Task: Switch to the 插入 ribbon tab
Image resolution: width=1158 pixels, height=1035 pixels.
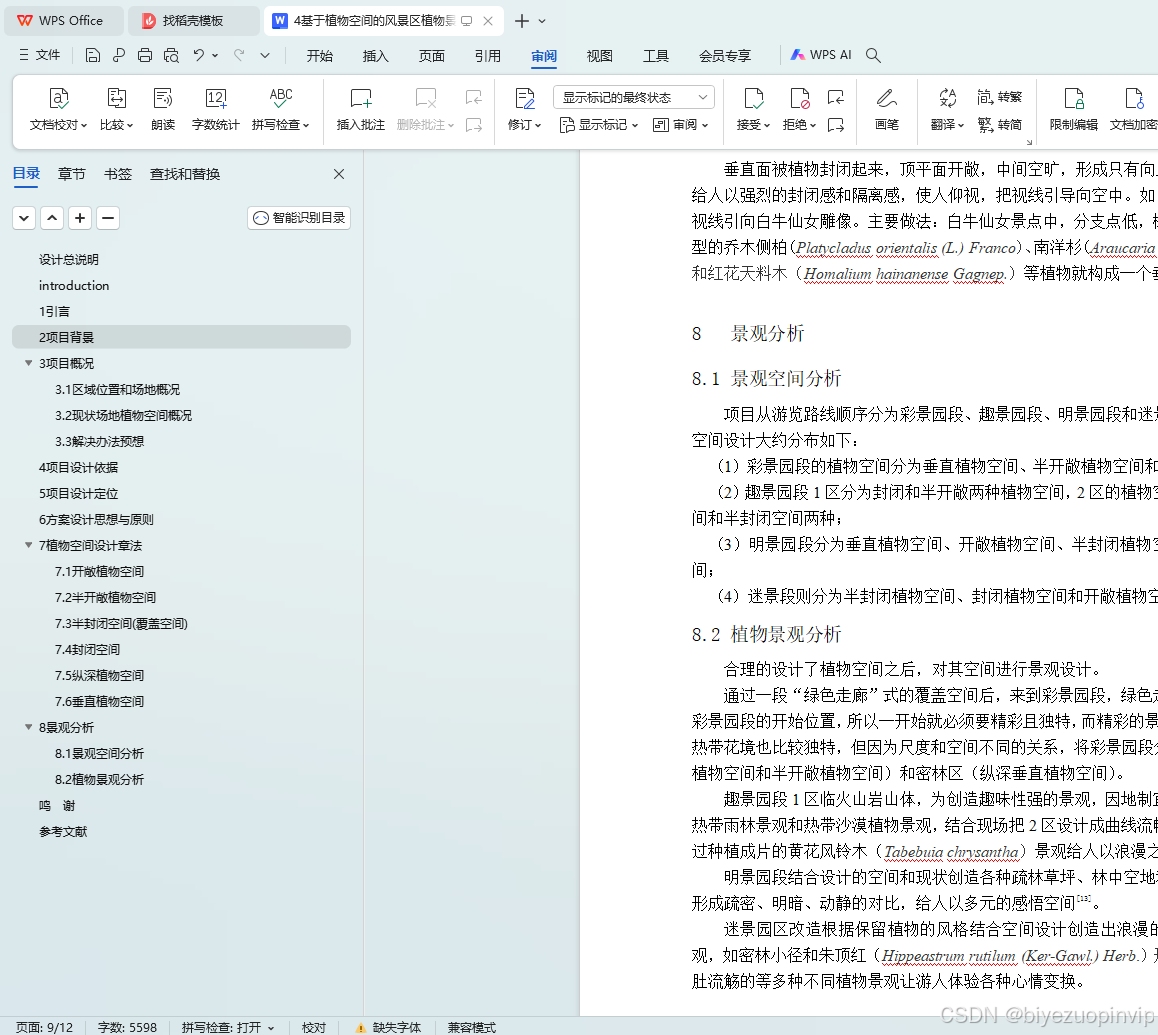Action: click(375, 56)
